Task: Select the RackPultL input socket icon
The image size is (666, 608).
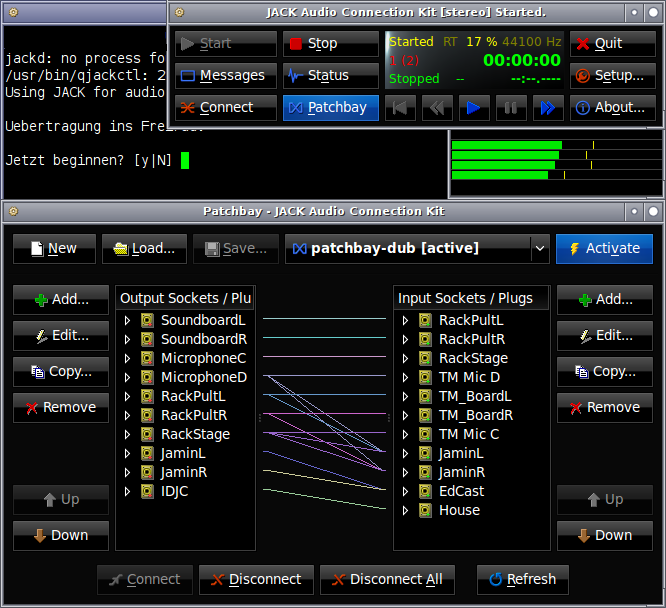Action: click(x=425, y=320)
